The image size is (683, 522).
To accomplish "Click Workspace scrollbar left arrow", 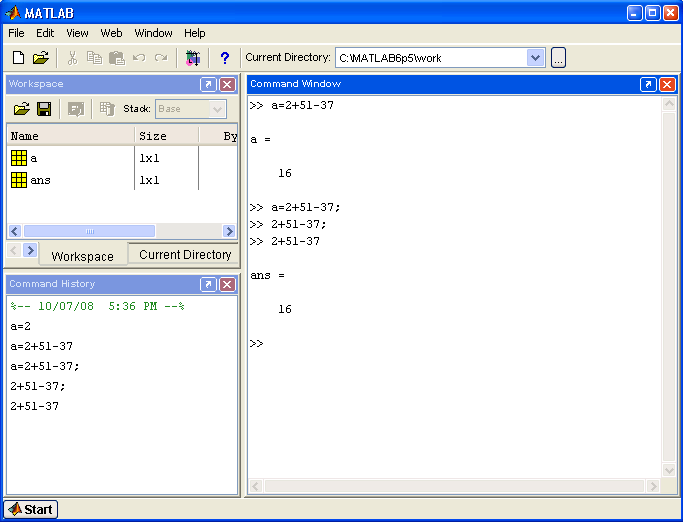I will (15, 231).
